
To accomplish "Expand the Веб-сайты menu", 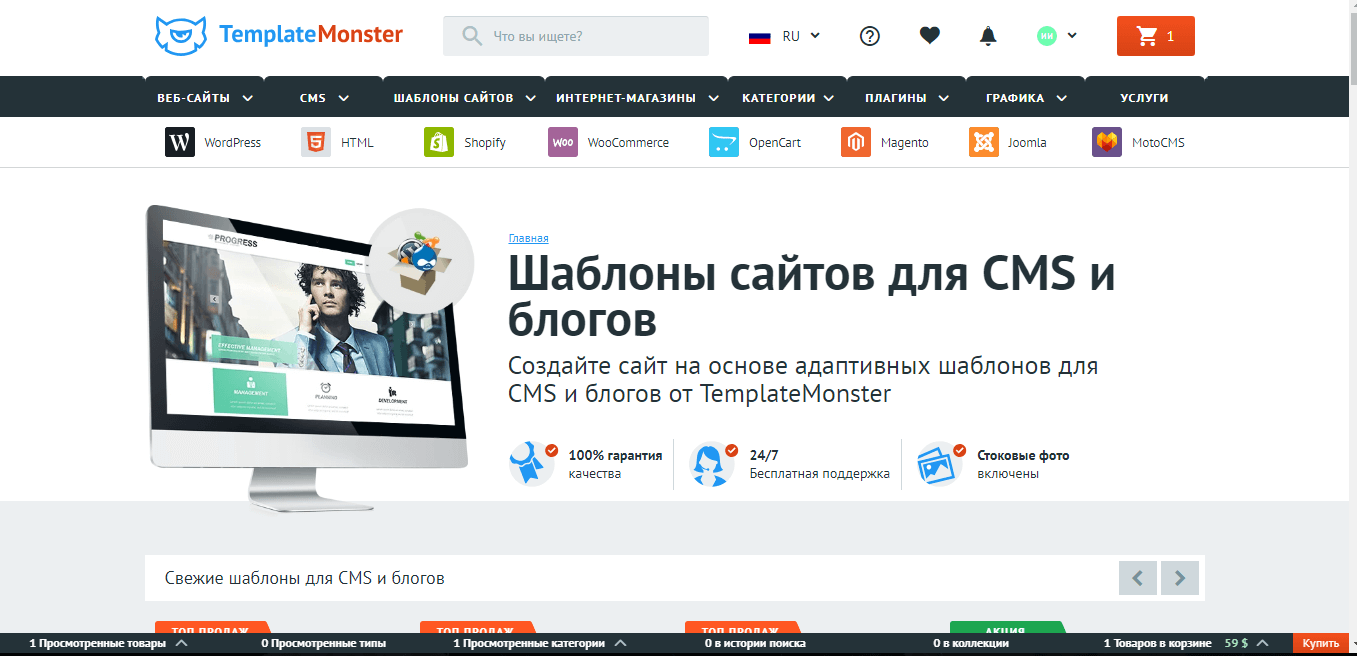I will click(x=204, y=98).
